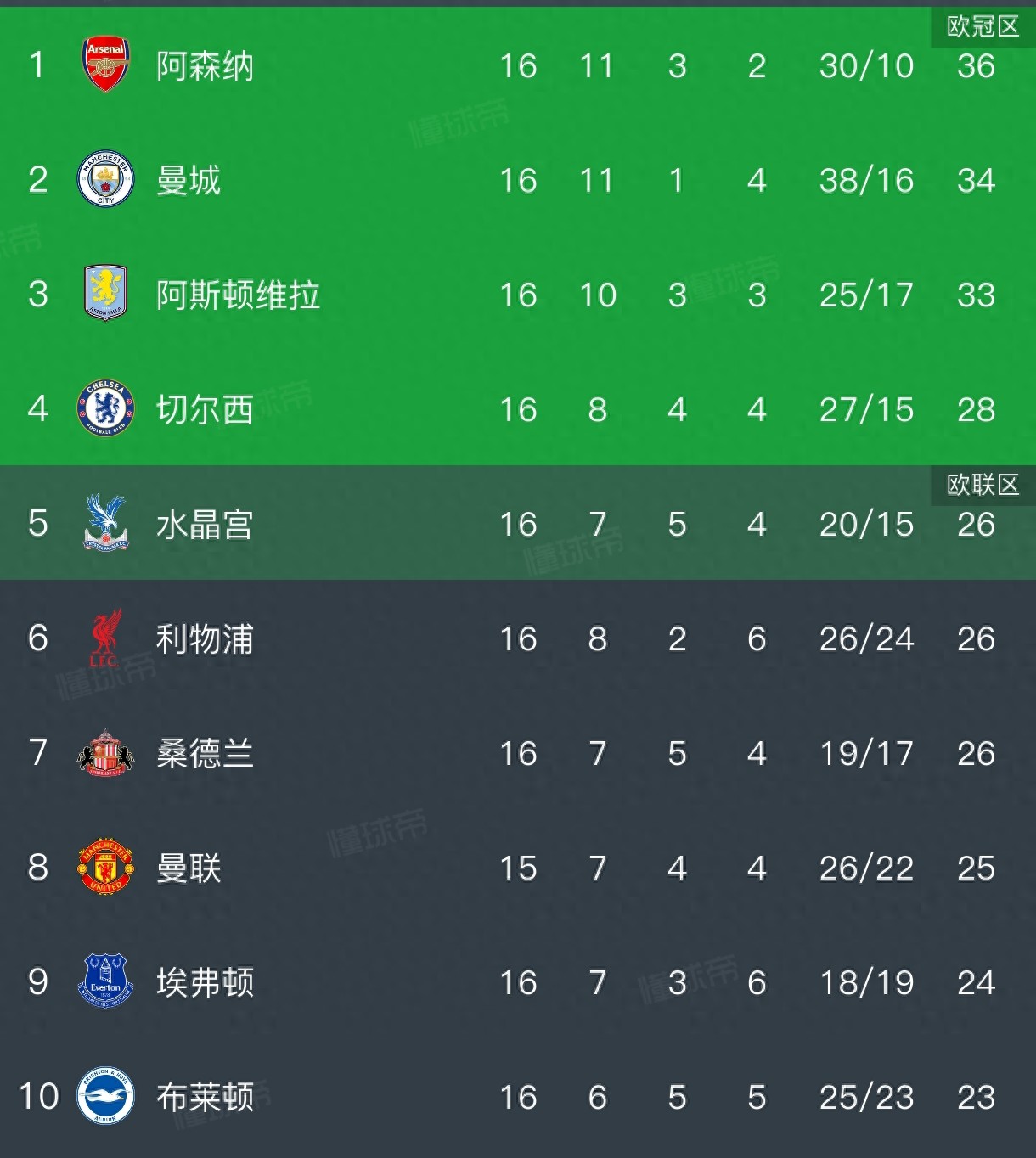The width and height of the screenshot is (1036, 1158).
Task: Click the Arsenal club crest
Action: 105,65
